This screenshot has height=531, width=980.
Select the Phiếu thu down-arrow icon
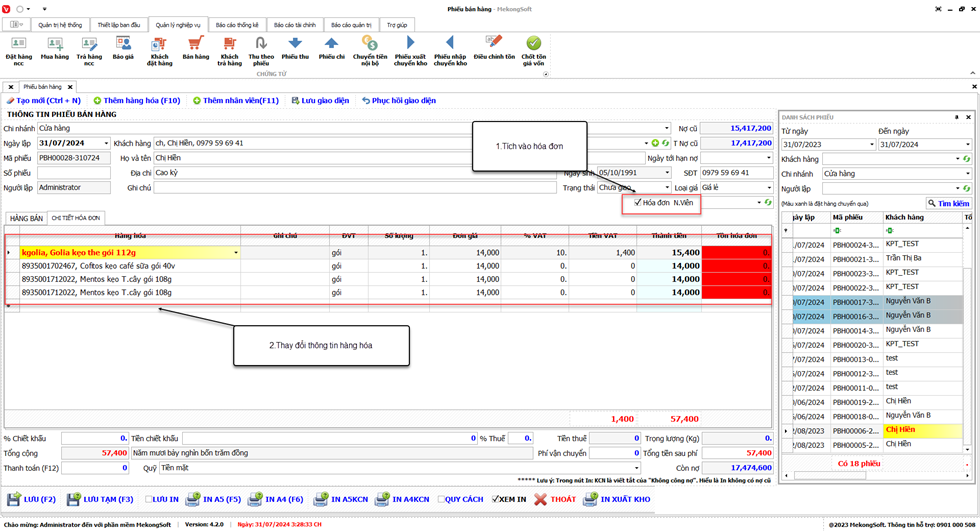click(296, 45)
